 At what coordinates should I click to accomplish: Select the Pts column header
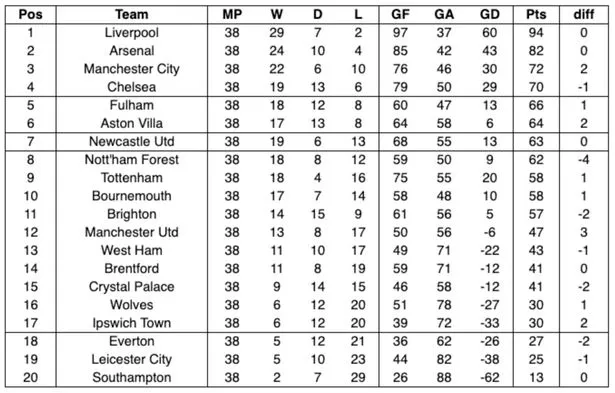536,15
